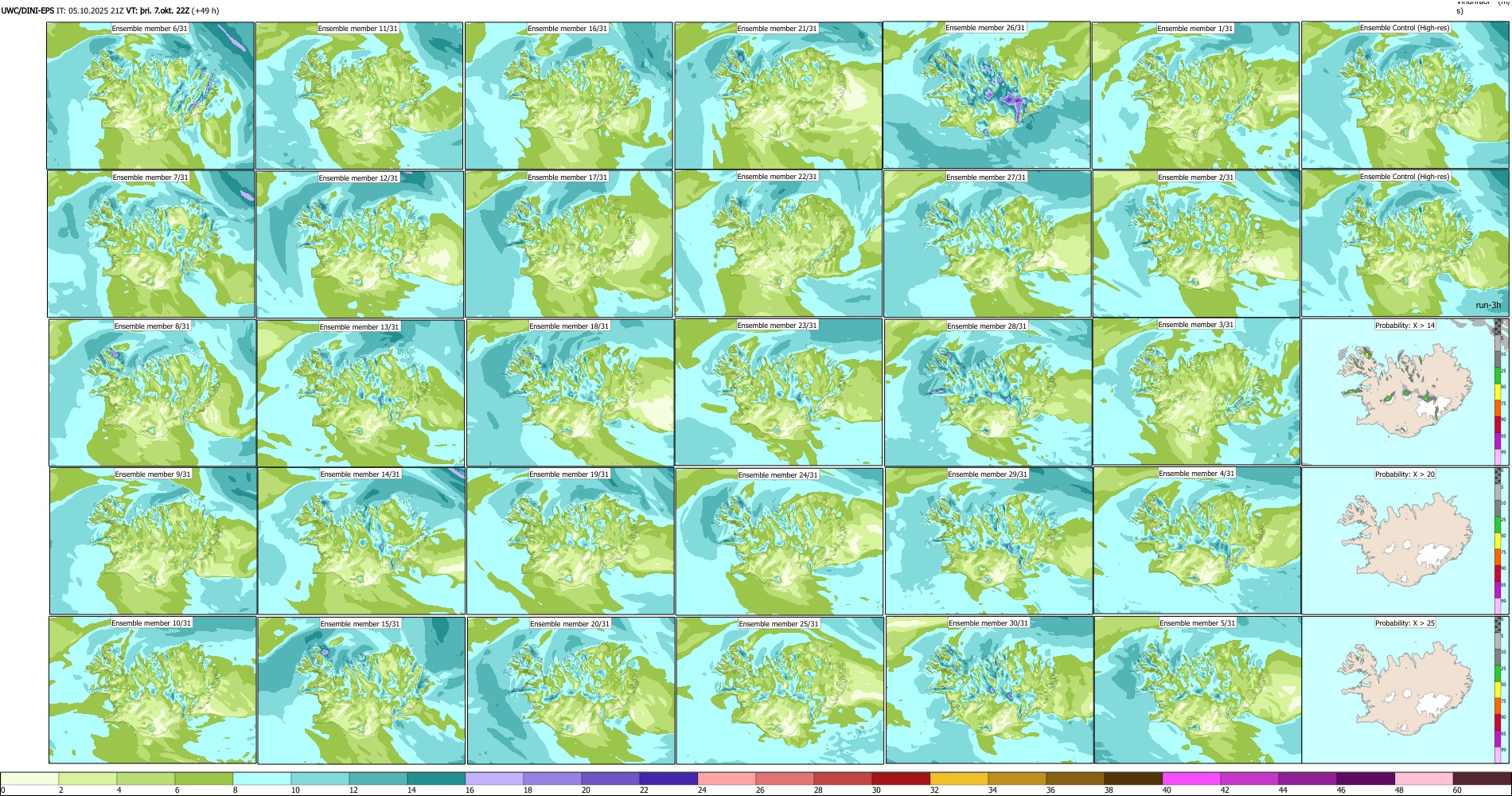Select the Ensemble member 17/31 map
The height and width of the screenshot is (796, 1512).
pos(569,244)
